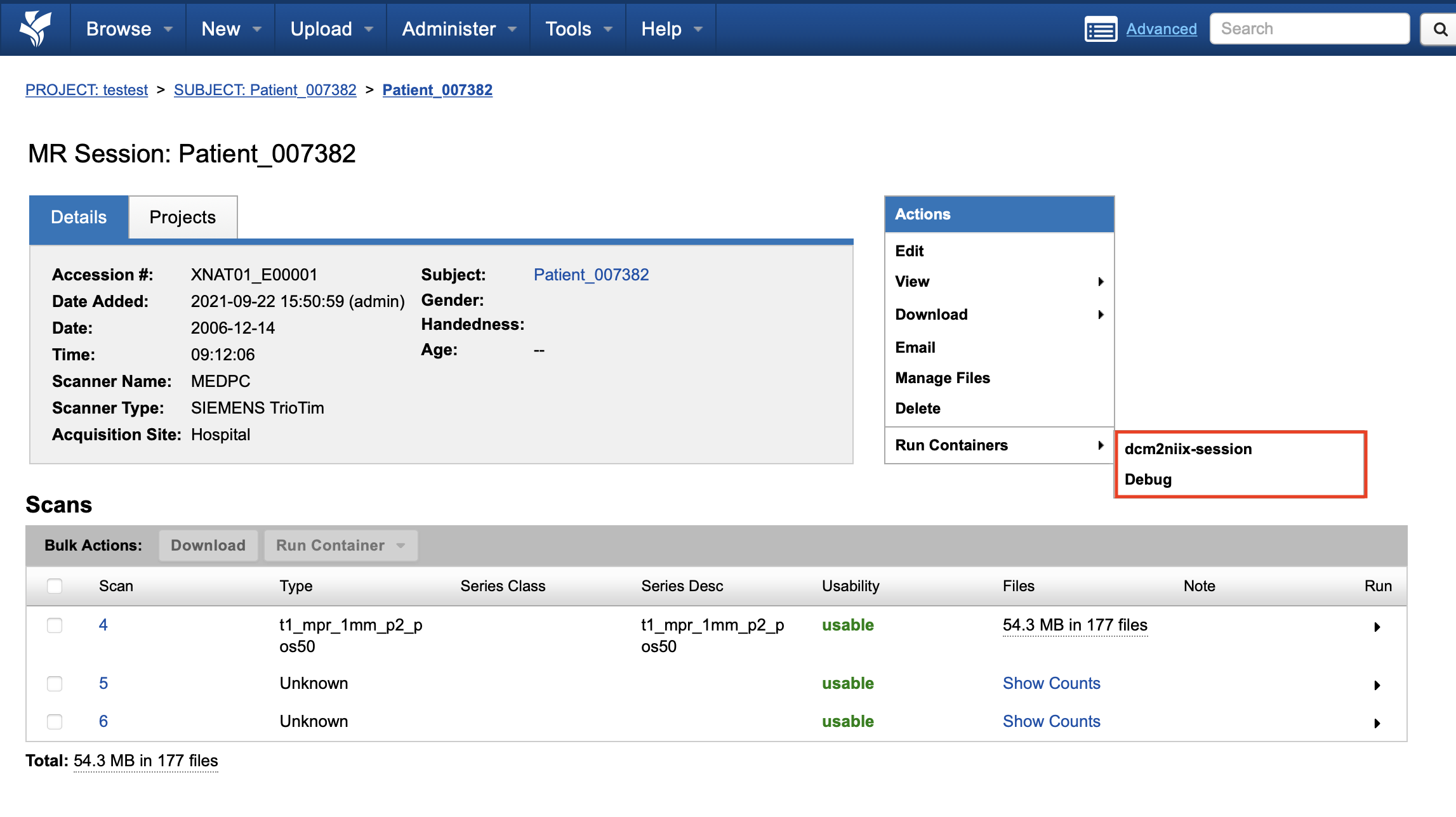Image resolution: width=1456 pixels, height=817 pixels.
Task: Open run arrow for scan 5
Action: coord(1377,685)
